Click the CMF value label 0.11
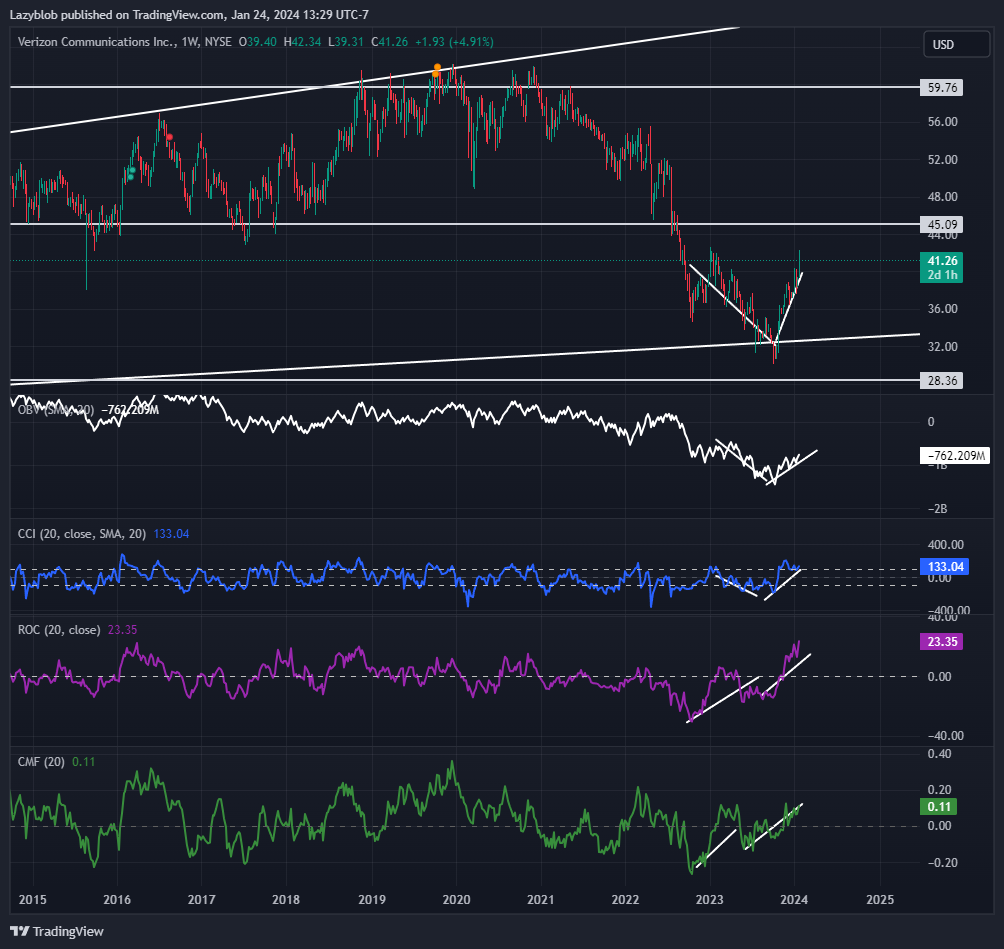The image size is (1004, 949). [x=939, y=807]
